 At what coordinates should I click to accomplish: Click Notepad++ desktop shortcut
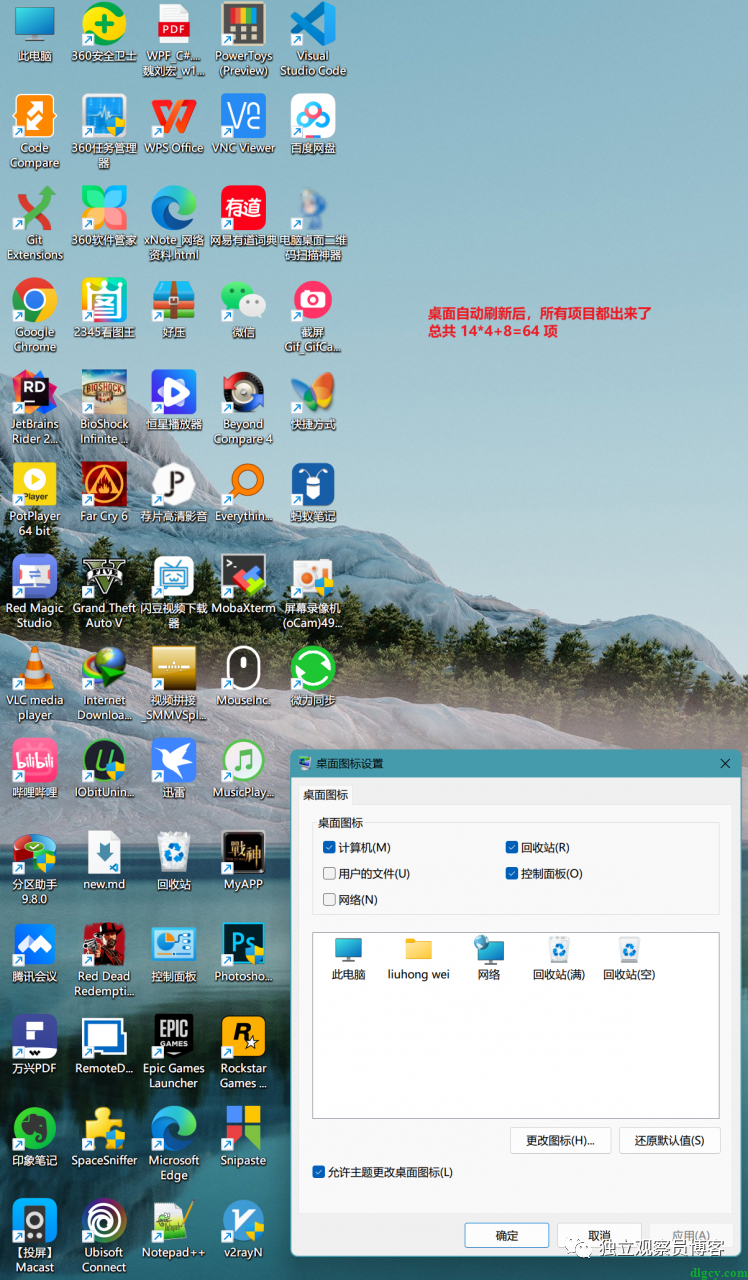(x=174, y=1229)
